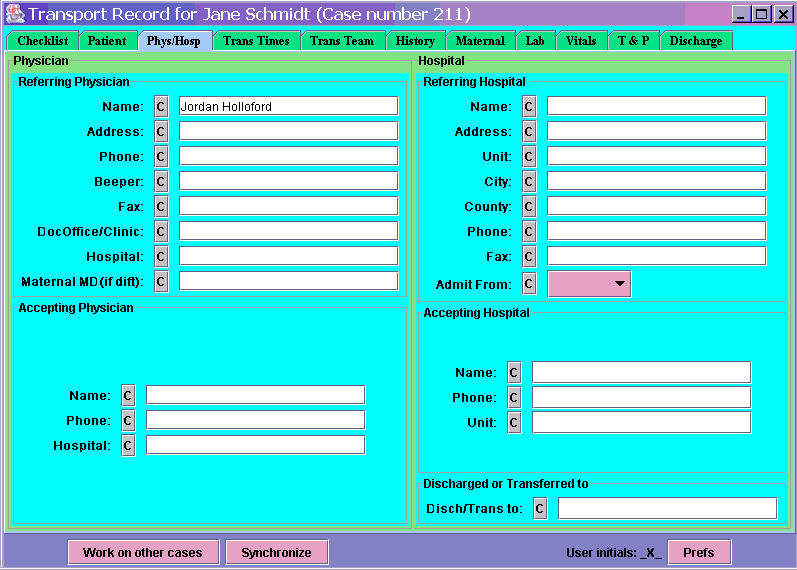Open Prefs button
797x570 pixels.
[x=699, y=552]
